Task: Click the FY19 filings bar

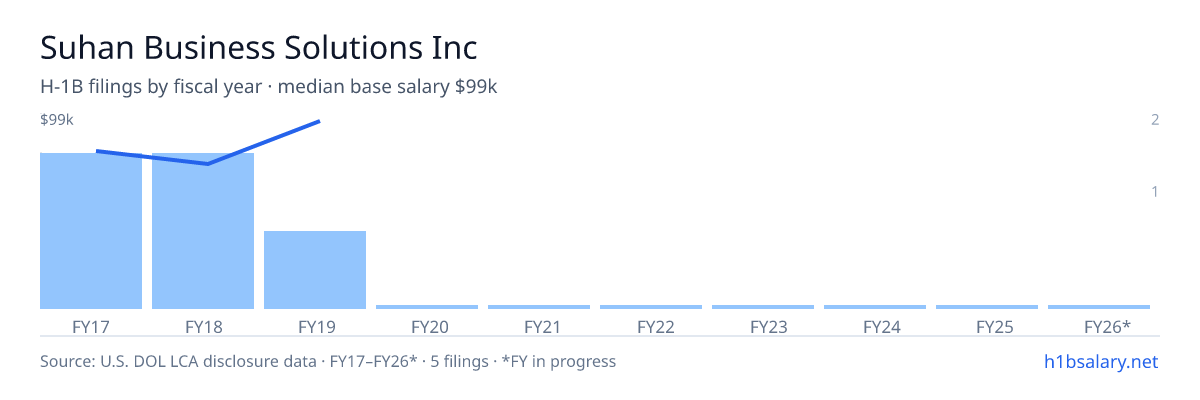Action: (315, 270)
